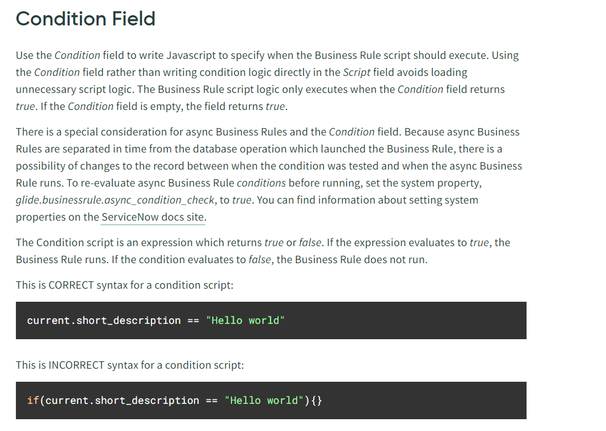Click the paragraph starting "There is a special consideration"
This screenshot has height=431, width=606.
269,175
